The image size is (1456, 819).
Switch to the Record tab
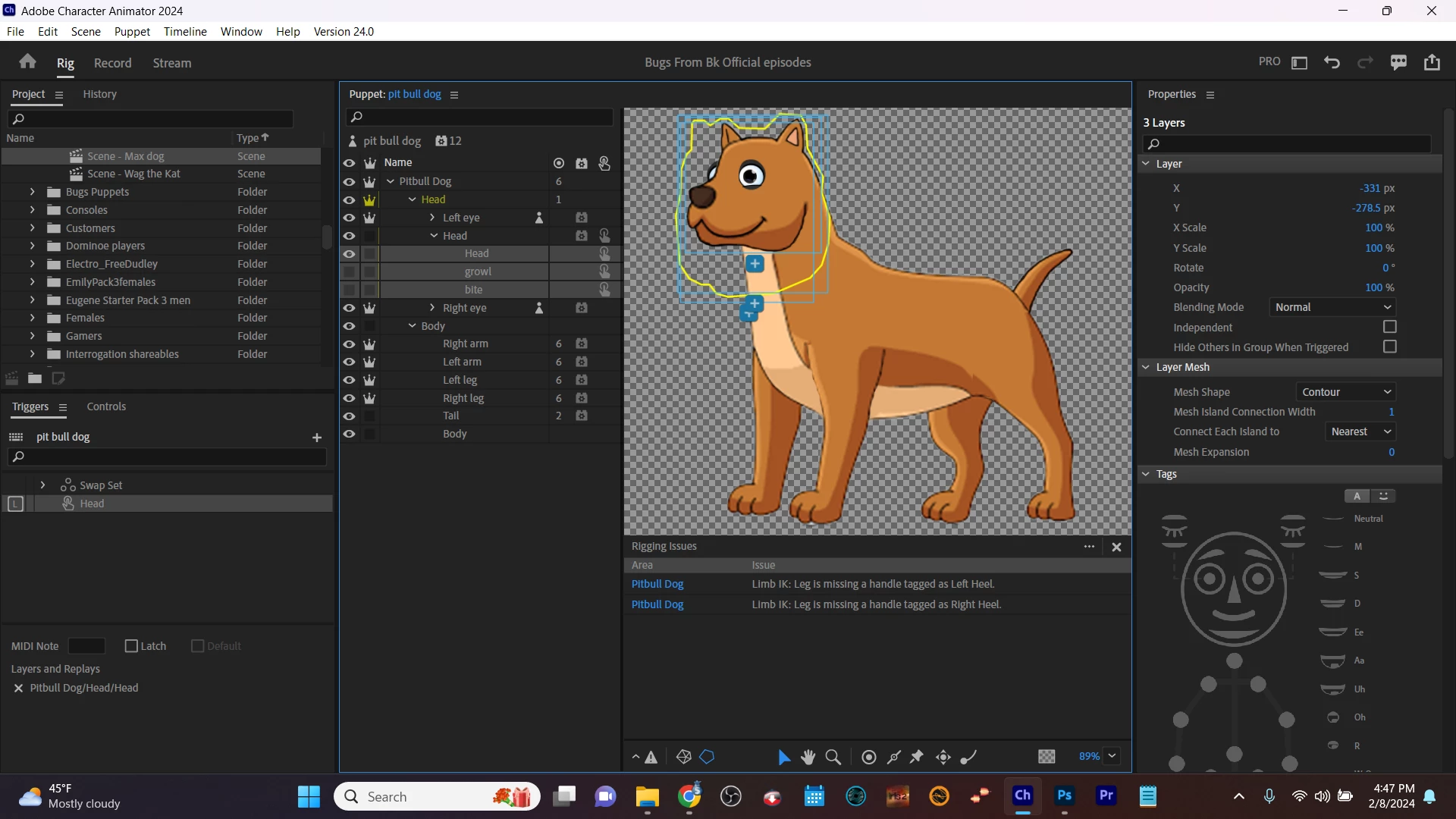click(x=112, y=63)
